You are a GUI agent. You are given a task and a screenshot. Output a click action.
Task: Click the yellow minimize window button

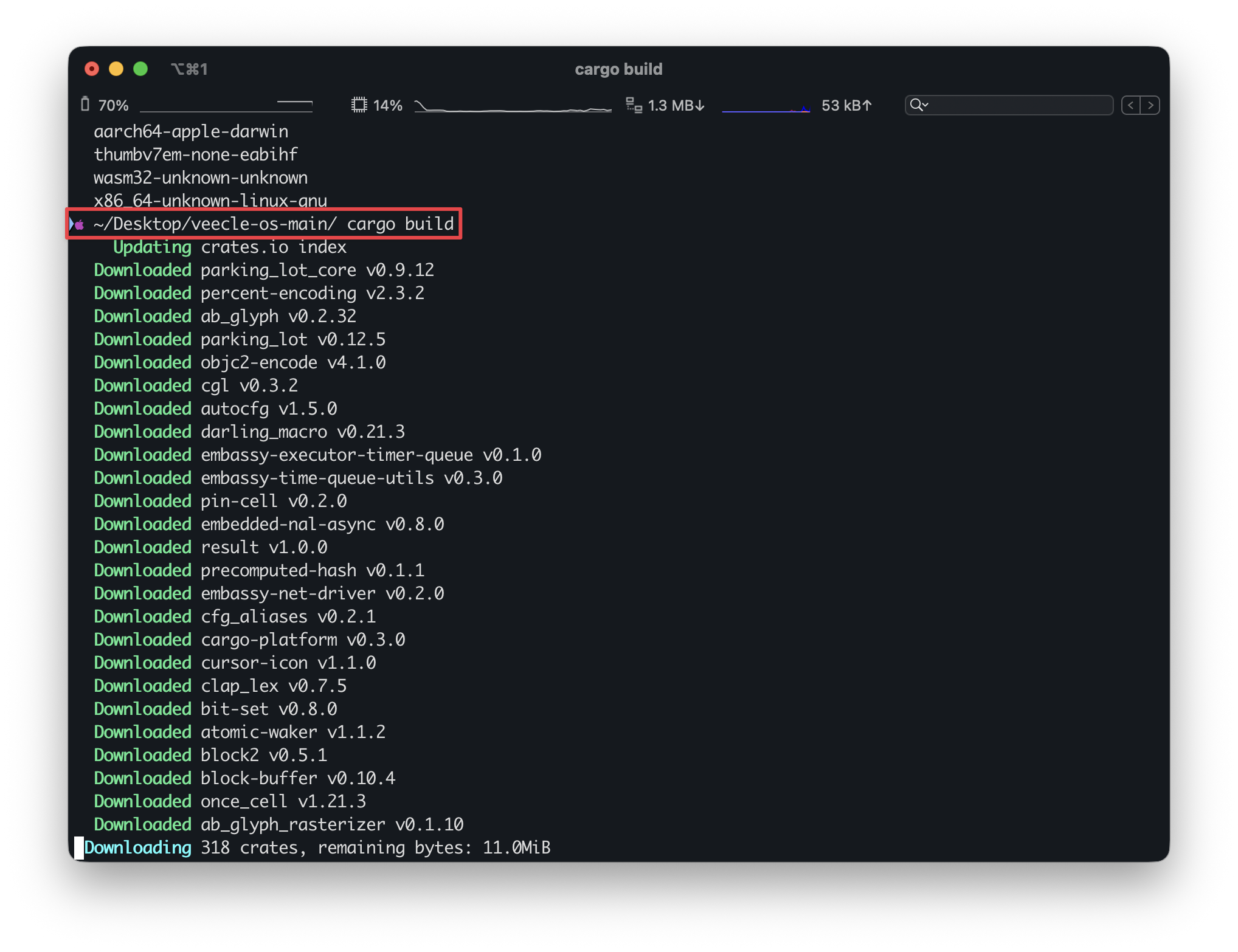tap(116, 69)
